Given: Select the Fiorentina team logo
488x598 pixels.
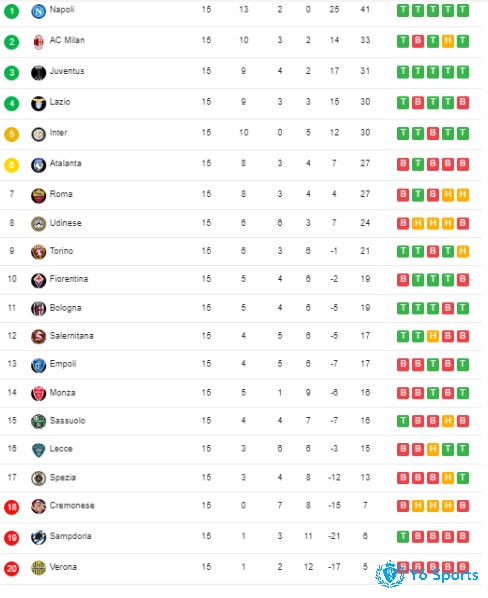Looking at the screenshot, I should (x=38, y=281).
